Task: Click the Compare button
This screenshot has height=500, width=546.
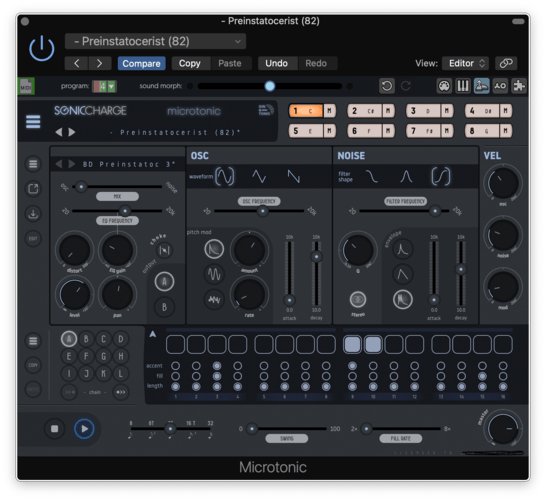Action: (141, 63)
